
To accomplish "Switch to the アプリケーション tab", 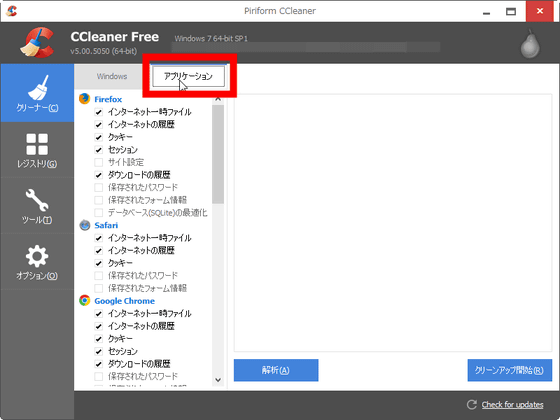I will 188,76.
